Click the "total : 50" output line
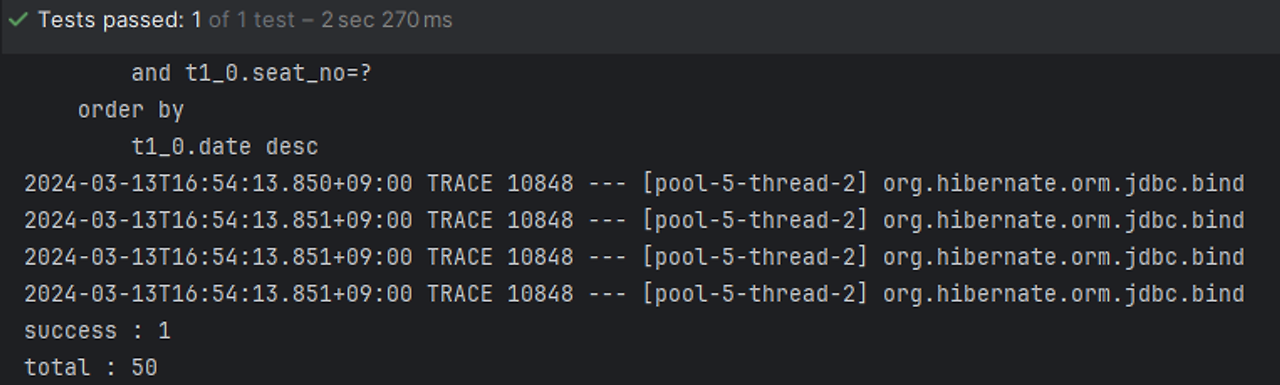Screen dimensions: 1280x385 (91, 368)
